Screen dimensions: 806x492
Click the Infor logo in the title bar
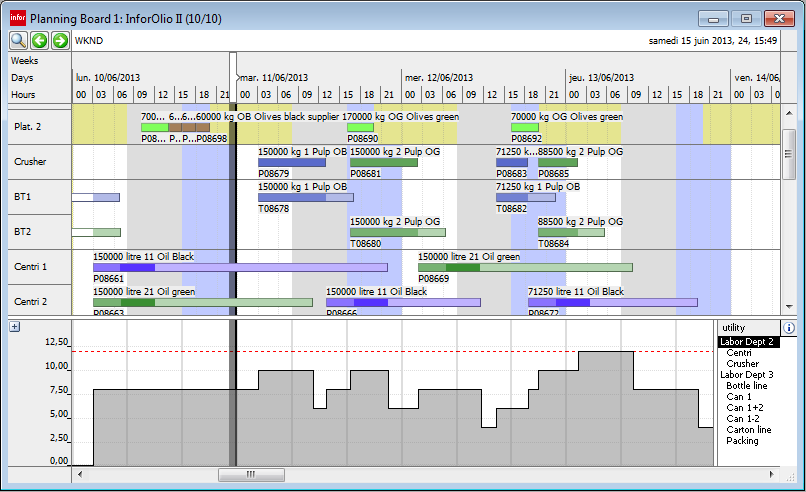[x=18, y=18]
